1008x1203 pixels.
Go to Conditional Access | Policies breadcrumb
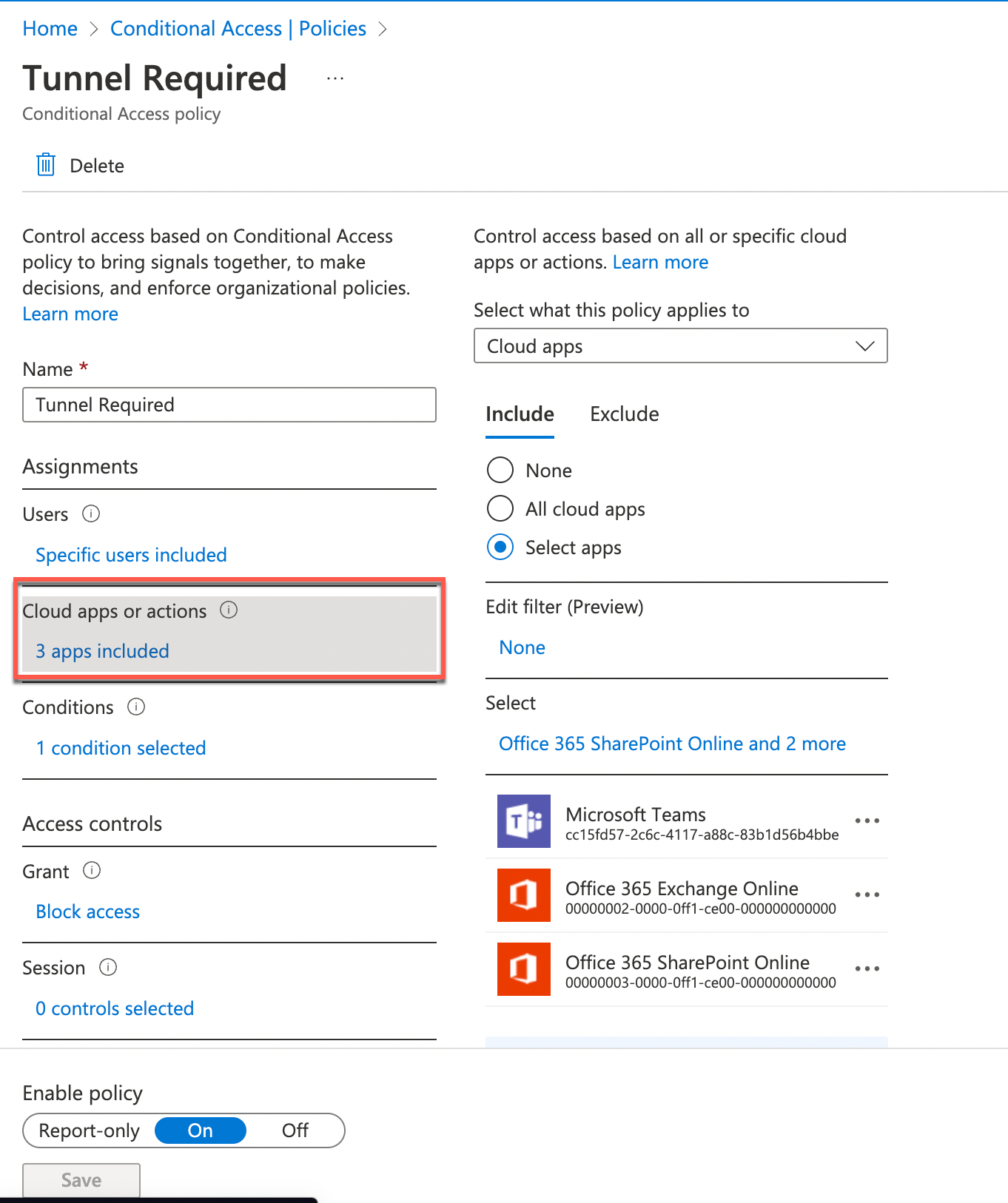pos(238,28)
